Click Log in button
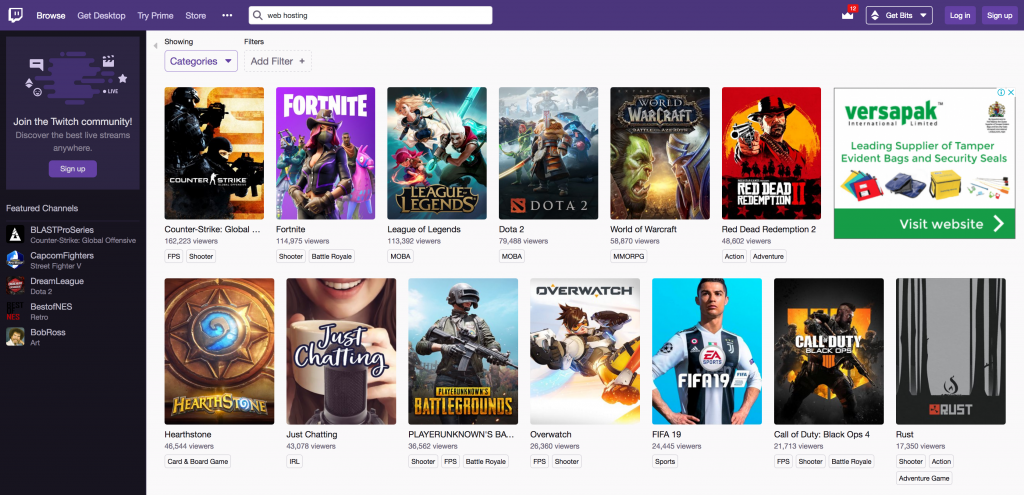 click(x=960, y=15)
